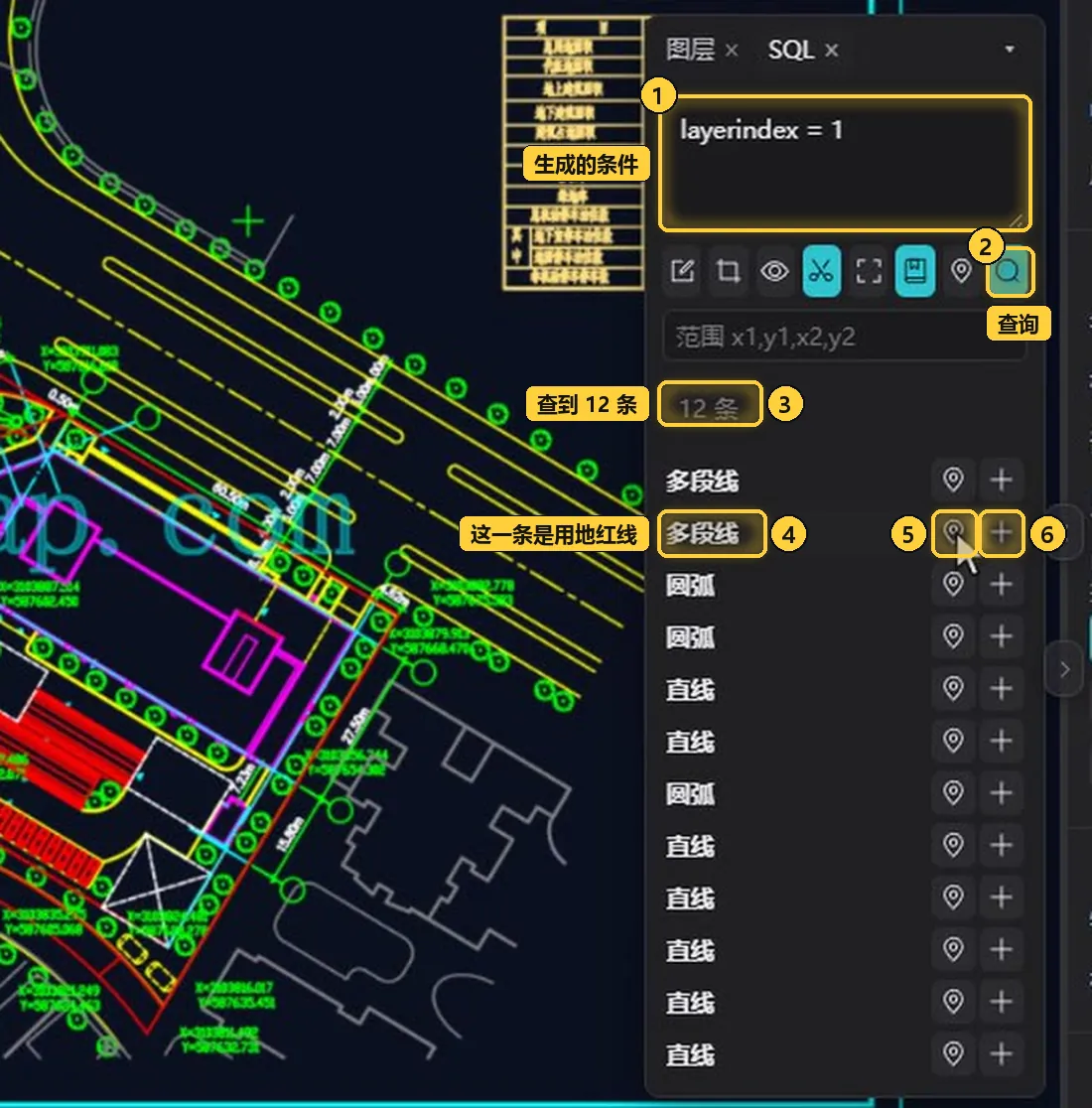Add the second 圆弧 result using its plus
This screenshot has height=1108, width=1092.
(1001, 636)
